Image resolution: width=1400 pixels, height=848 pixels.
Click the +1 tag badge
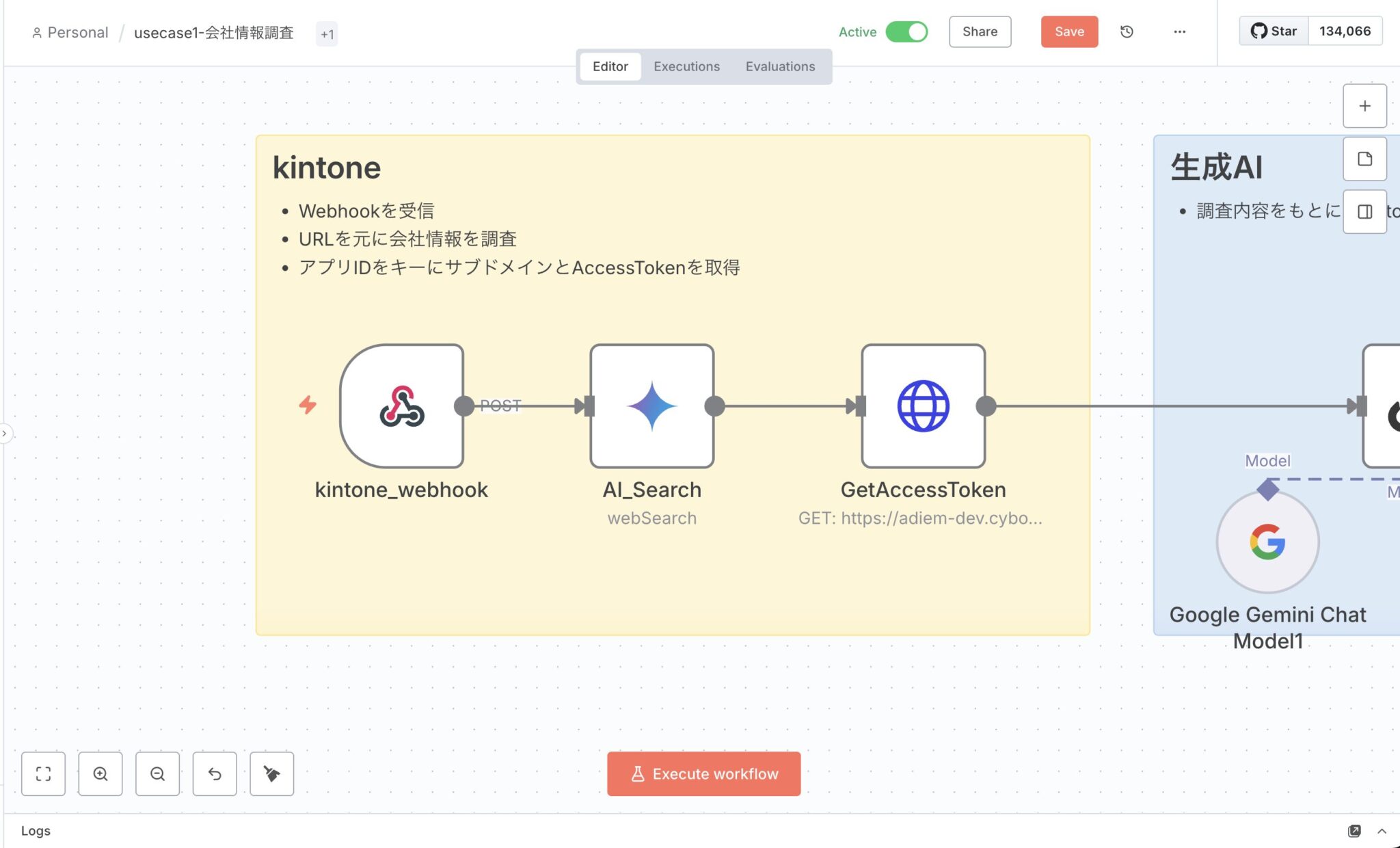[327, 34]
